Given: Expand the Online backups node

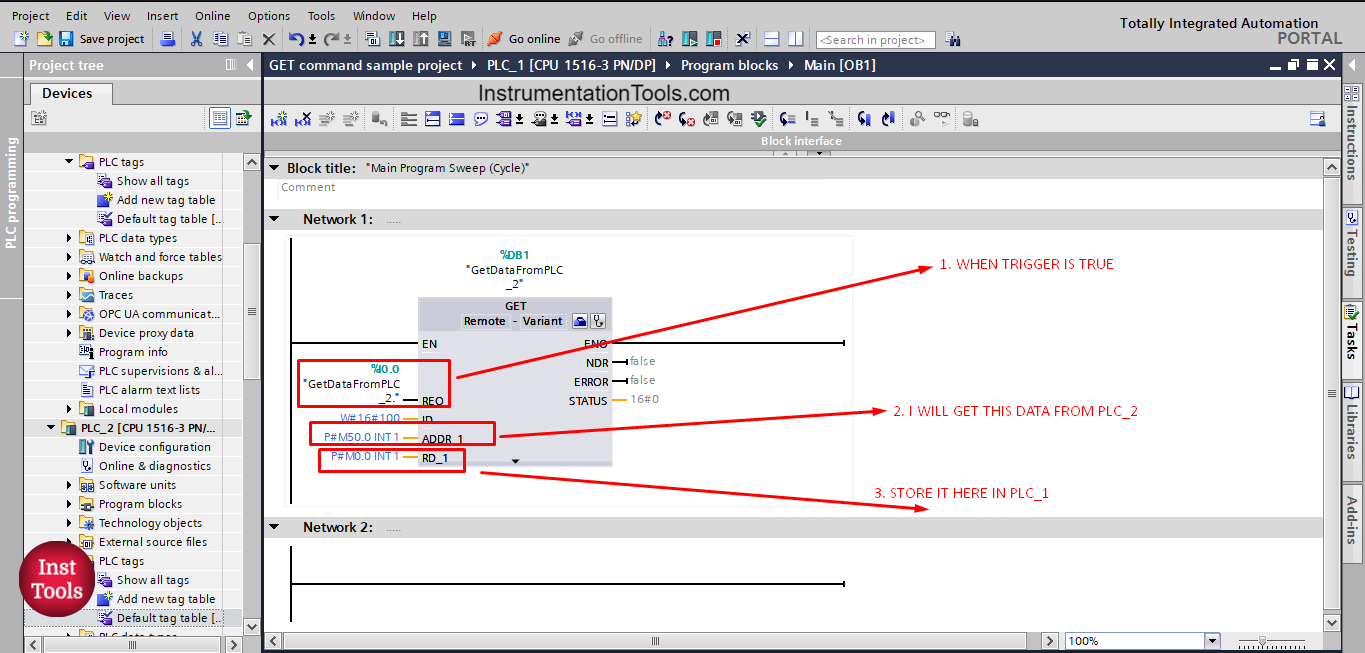Looking at the screenshot, I should [69, 276].
